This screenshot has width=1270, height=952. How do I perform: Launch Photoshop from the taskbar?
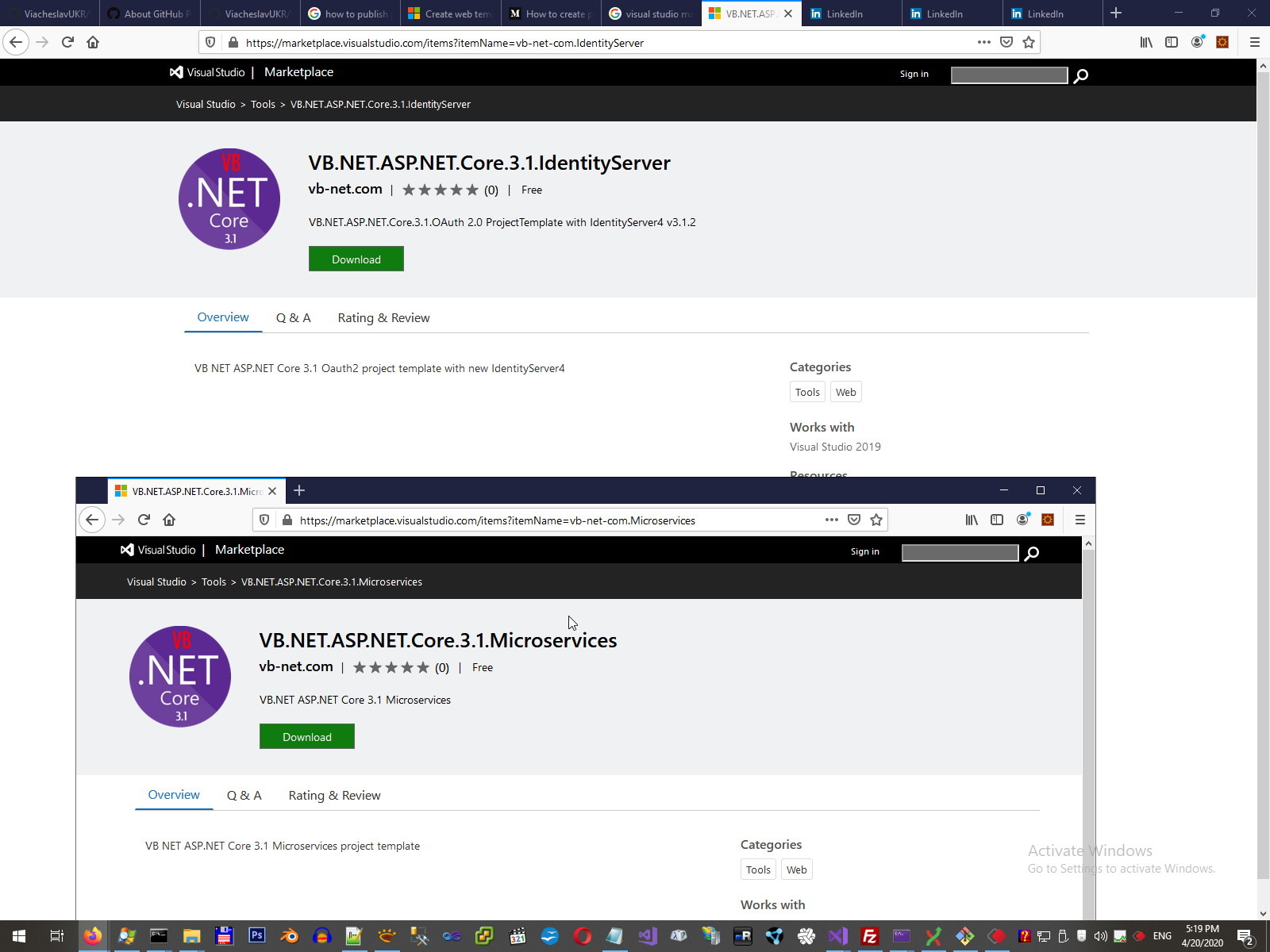coord(256,936)
